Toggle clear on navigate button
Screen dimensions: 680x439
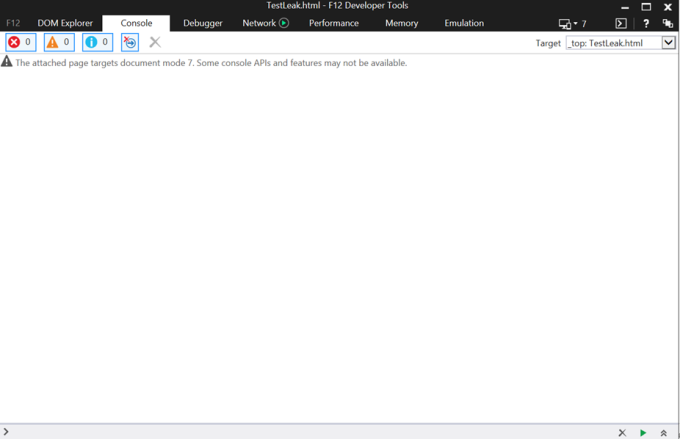click(130, 43)
